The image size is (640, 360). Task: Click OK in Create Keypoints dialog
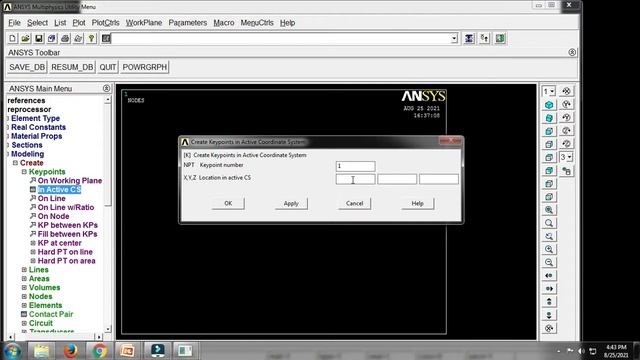point(228,203)
